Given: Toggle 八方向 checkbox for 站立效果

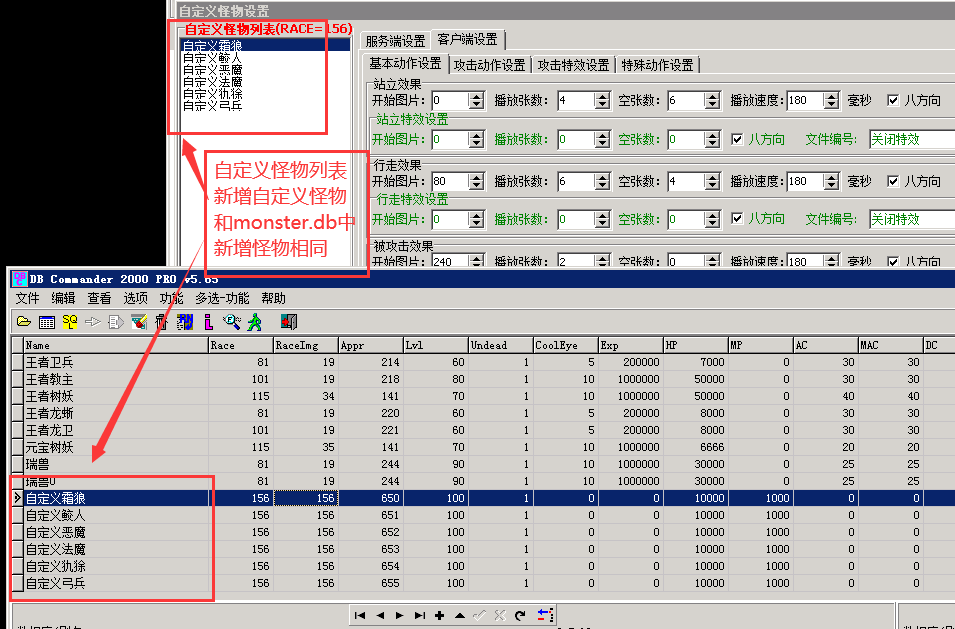Looking at the screenshot, I should pyautogui.click(x=893, y=100).
